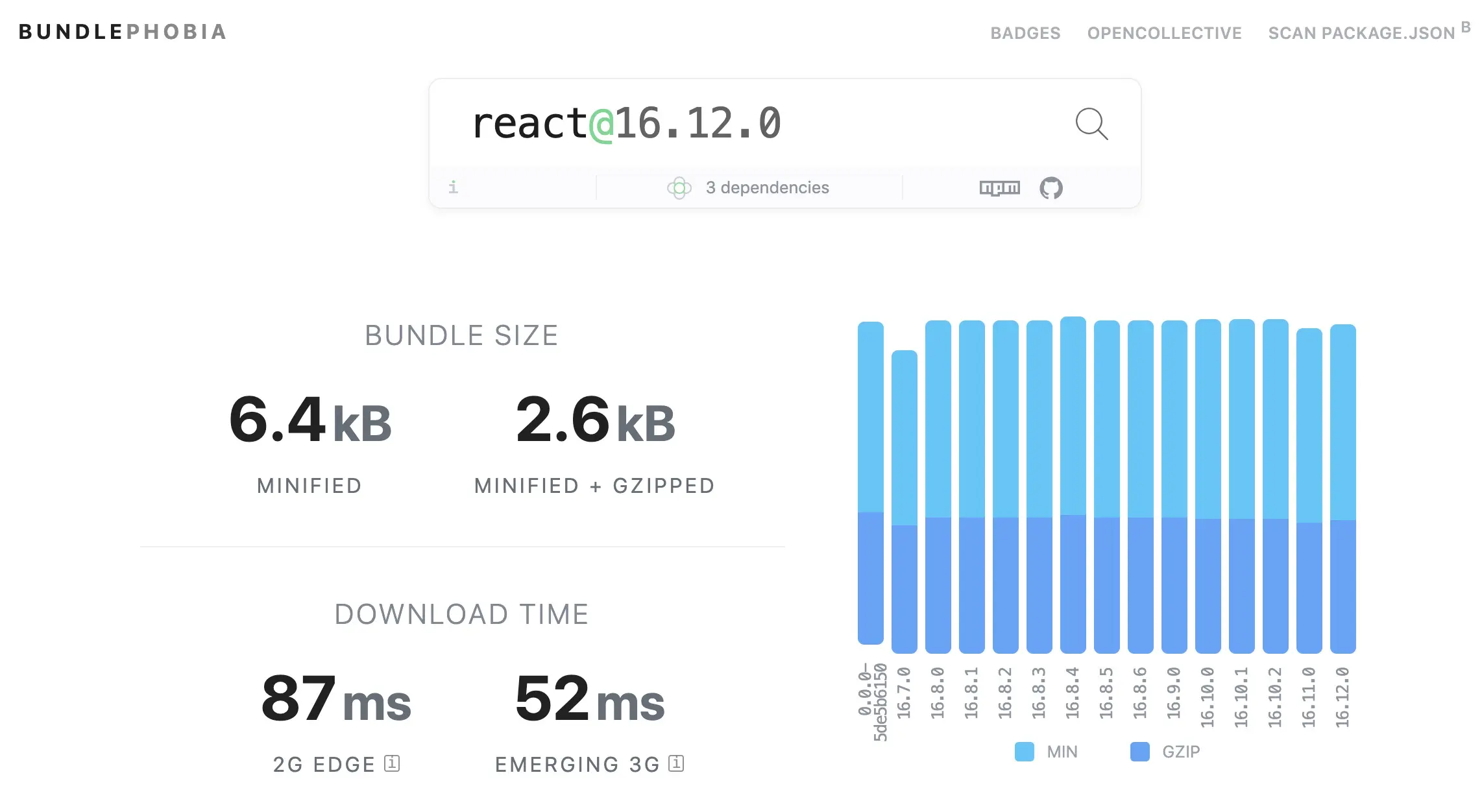Click the 87 ms download time value
1482x812 pixels.
(x=336, y=699)
